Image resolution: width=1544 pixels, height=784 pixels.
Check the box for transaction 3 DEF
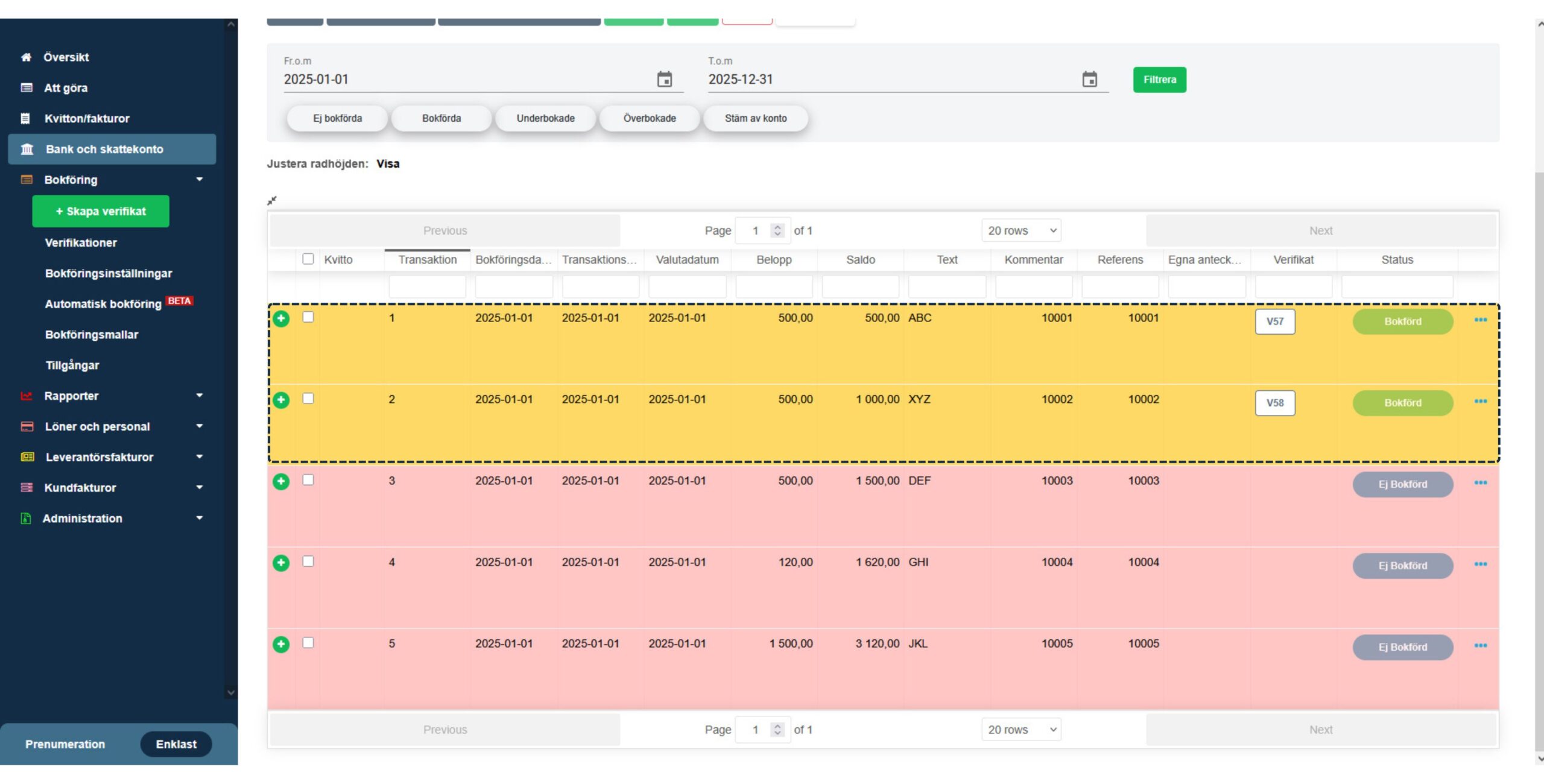tap(308, 480)
